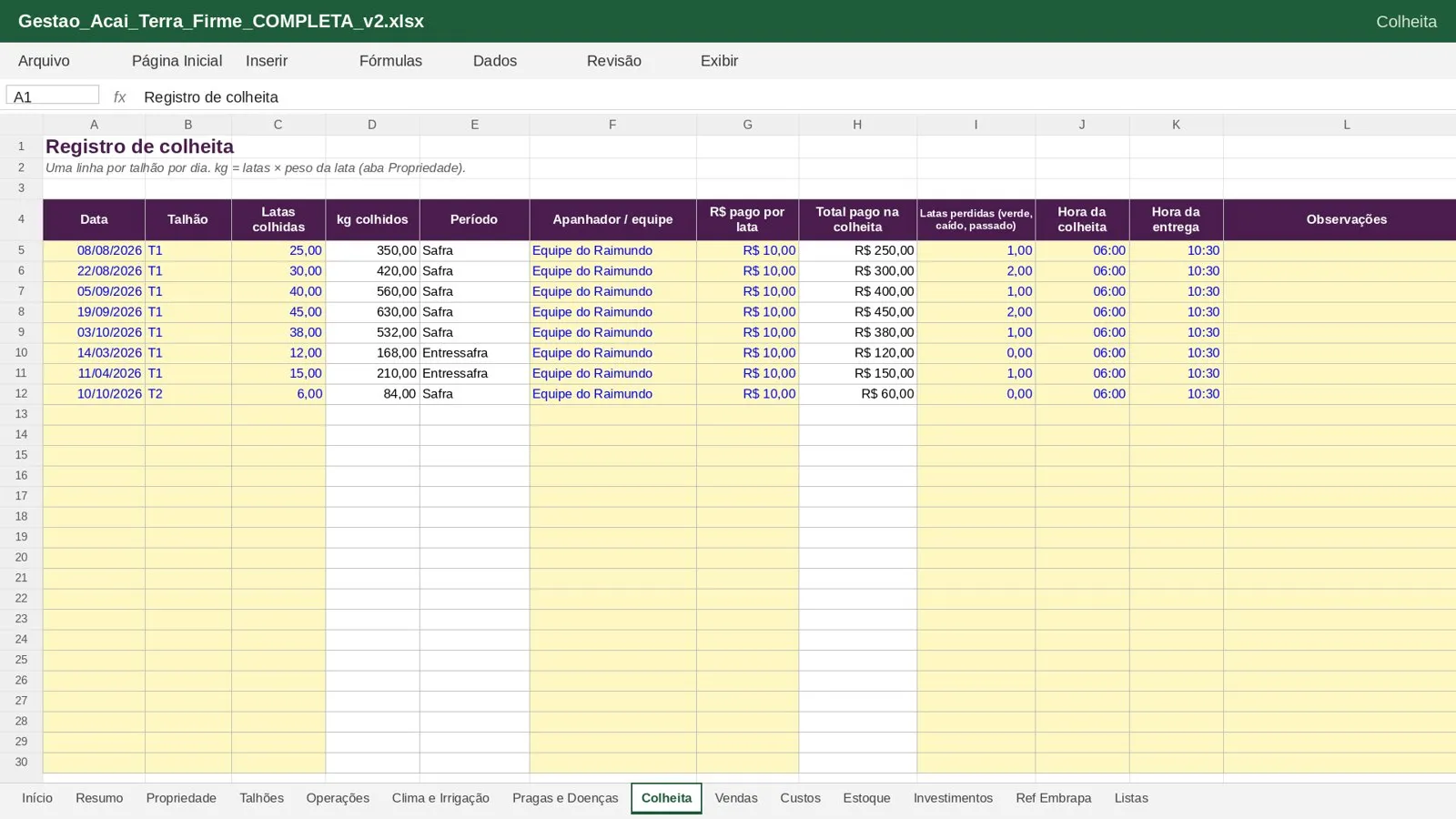Select the R$ 60,00 total cell

[x=857, y=394]
